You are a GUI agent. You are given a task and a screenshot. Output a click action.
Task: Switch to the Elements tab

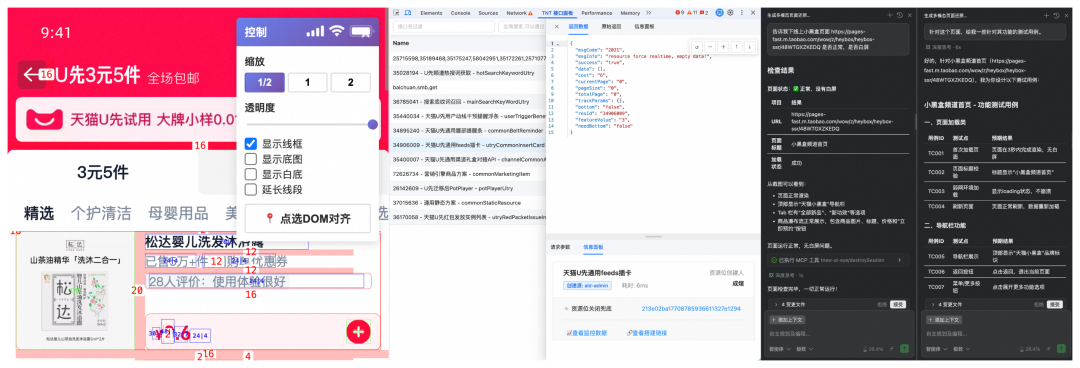click(431, 13)
